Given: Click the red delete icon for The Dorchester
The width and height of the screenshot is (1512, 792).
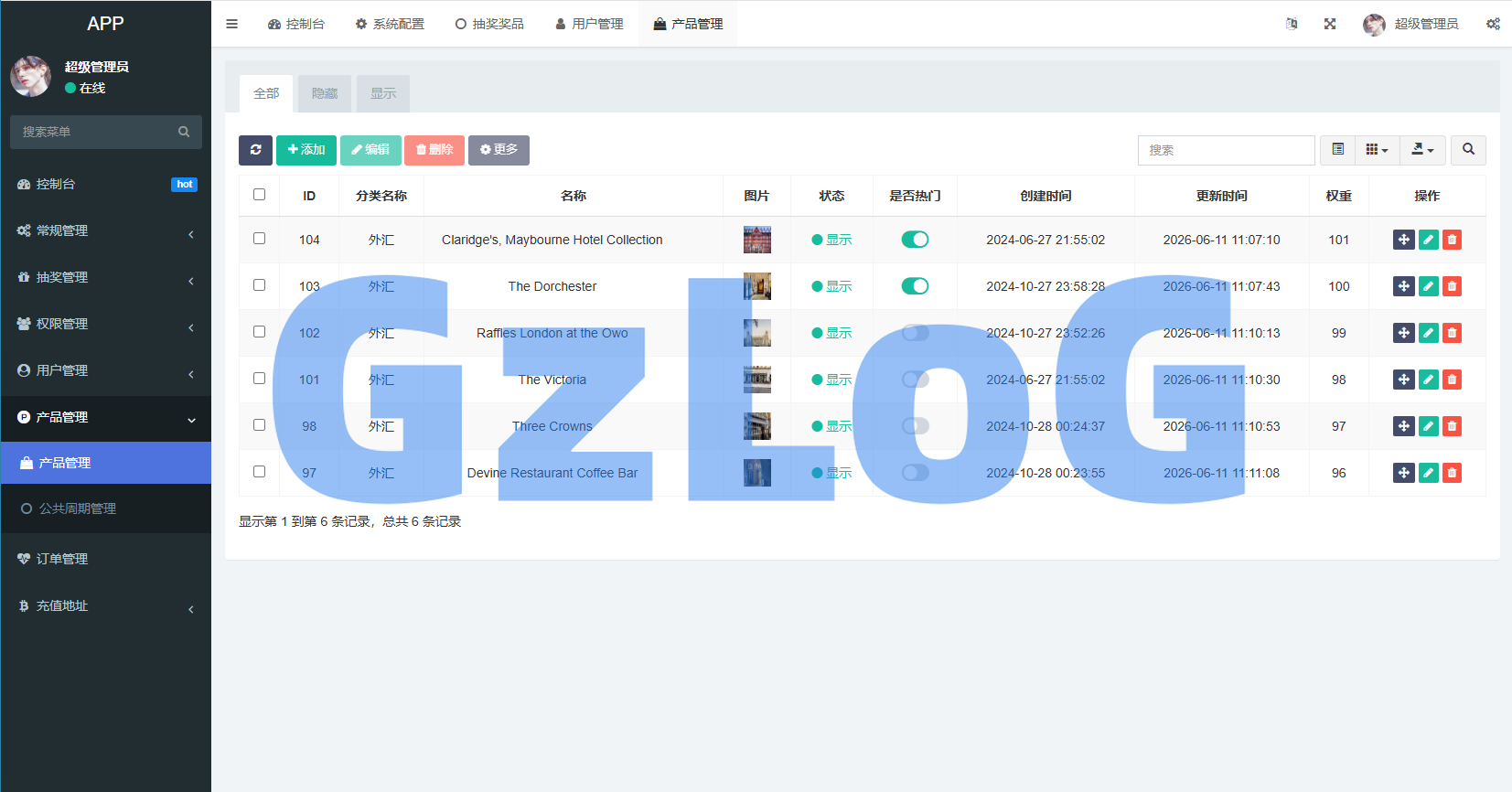Looking at the screenshot, I should click(x=1452, y=286).
